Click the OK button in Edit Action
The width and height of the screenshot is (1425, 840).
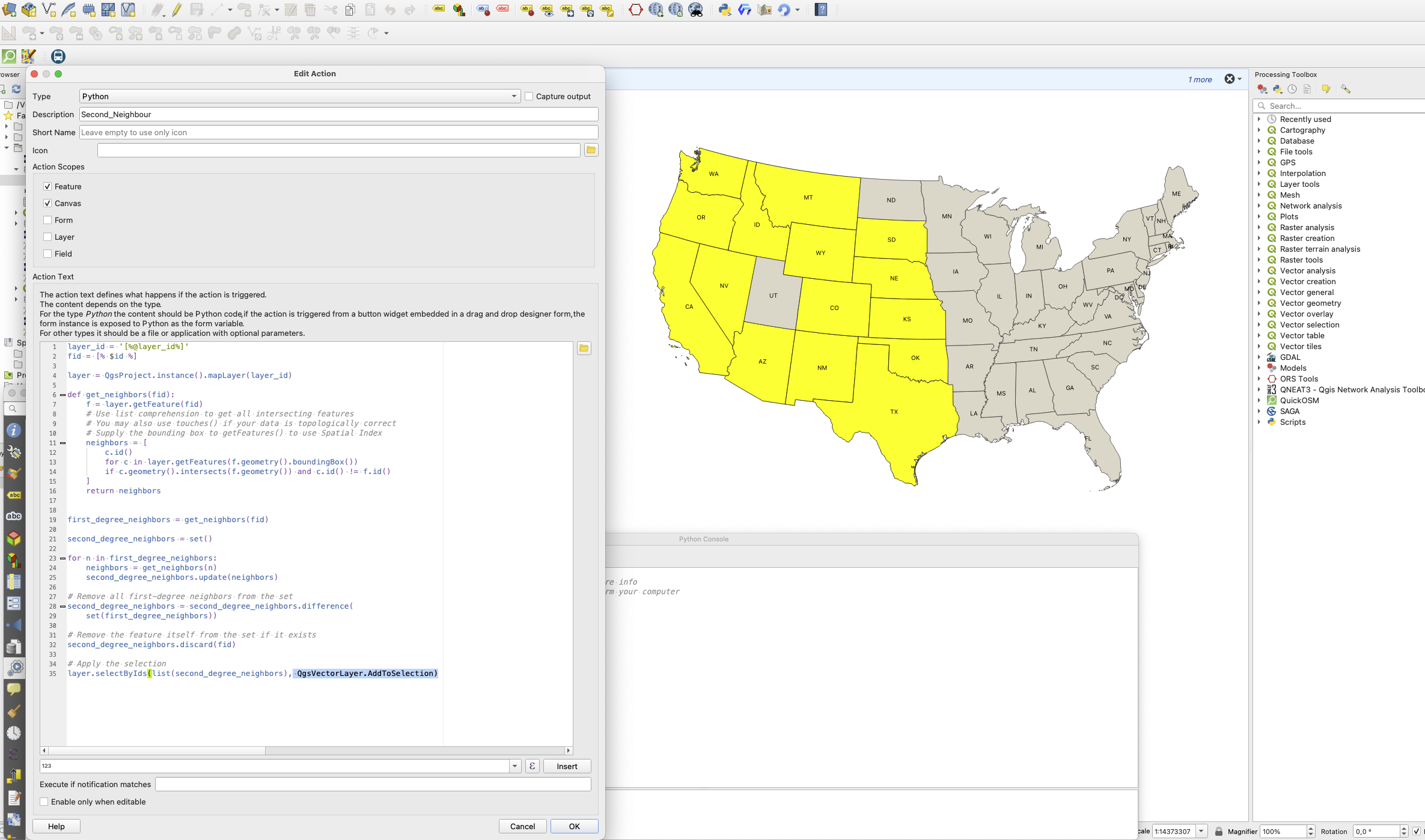[x=574, y=826]
